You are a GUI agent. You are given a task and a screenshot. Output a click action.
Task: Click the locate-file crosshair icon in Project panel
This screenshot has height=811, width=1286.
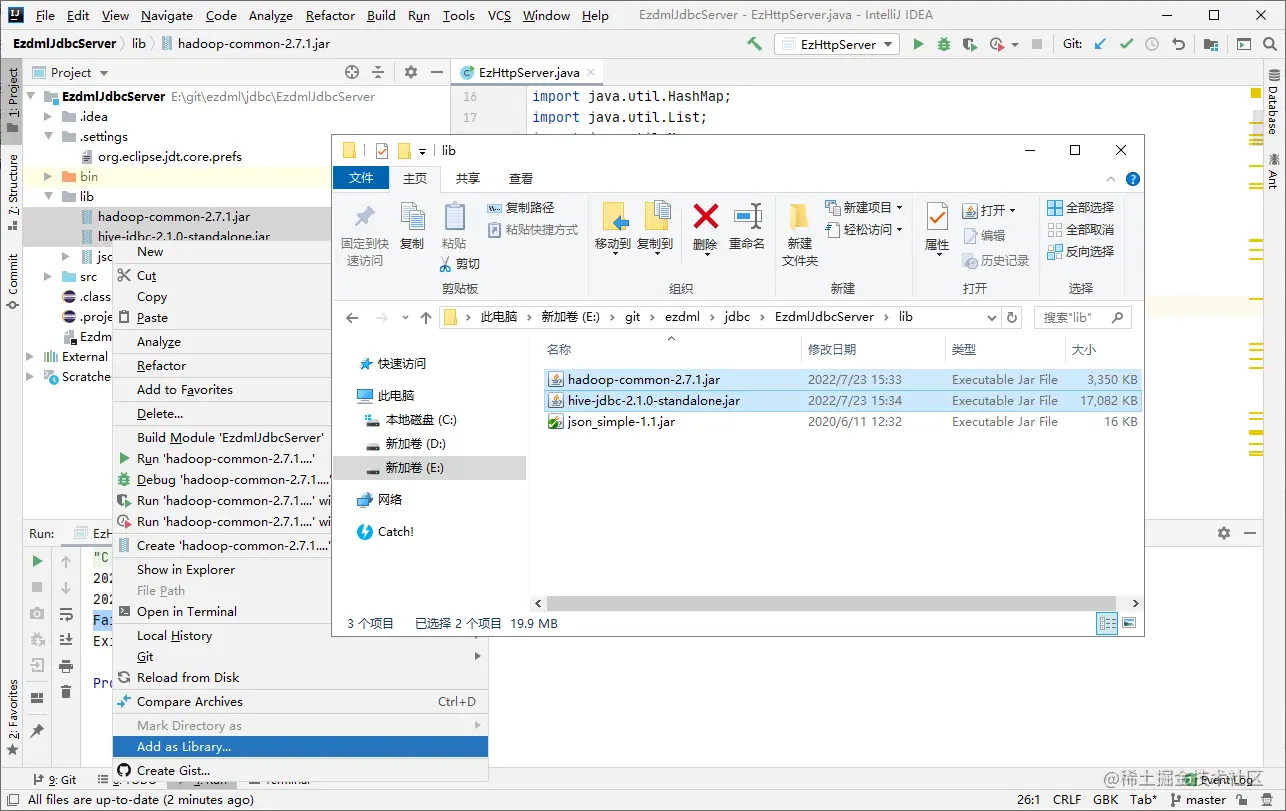point(352,72)
